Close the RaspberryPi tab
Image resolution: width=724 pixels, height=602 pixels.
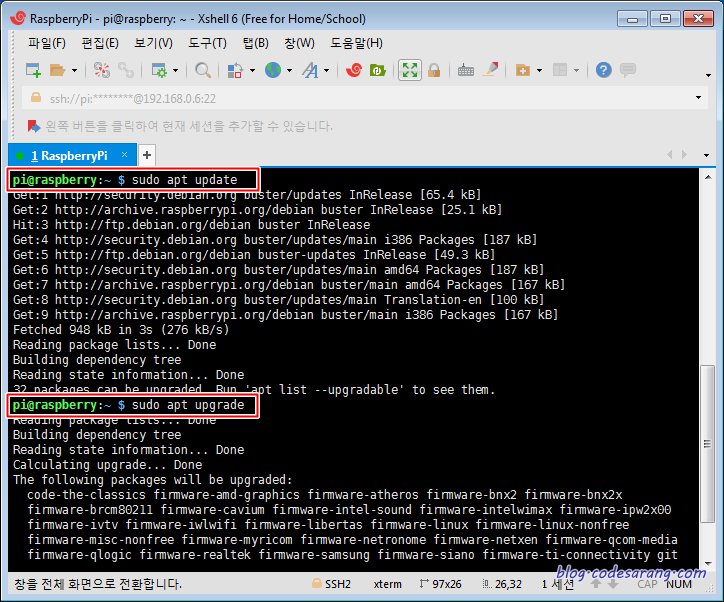point(124,155)
